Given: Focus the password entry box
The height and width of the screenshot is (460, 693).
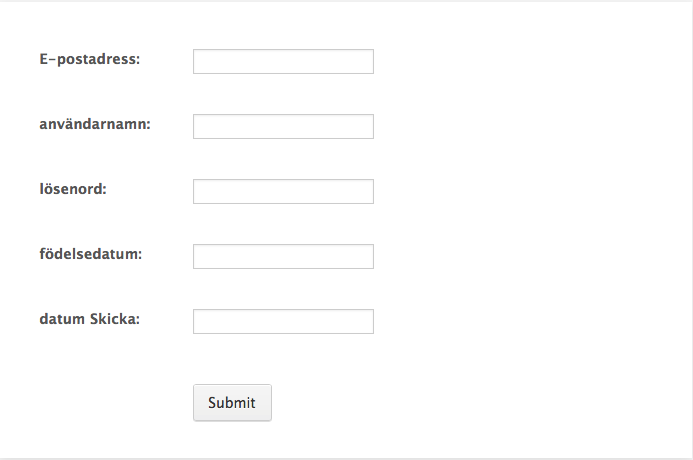Looking at the screenshot, I should (283, 192).
